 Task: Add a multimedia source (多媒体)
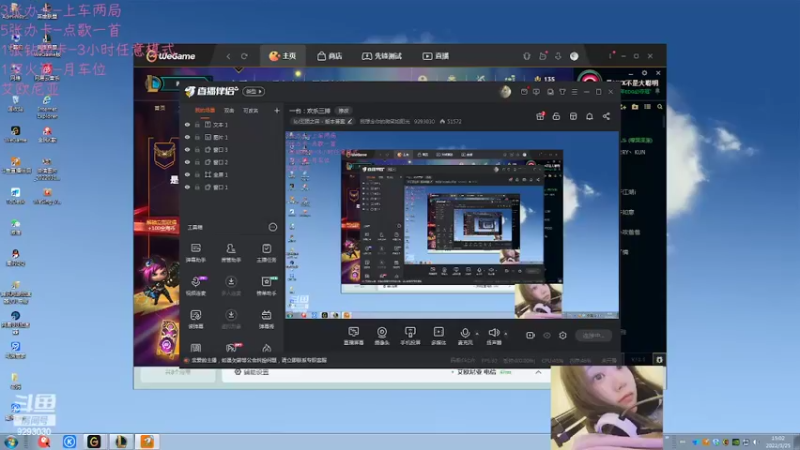438,336
